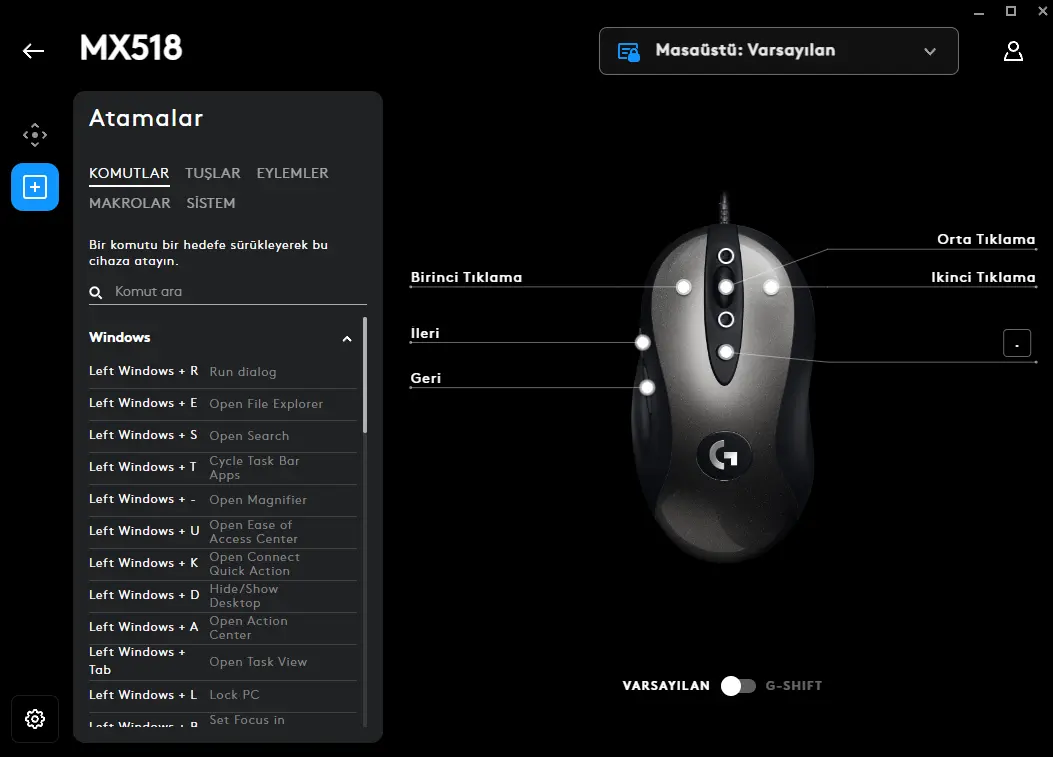The height and width of the screenshot is (757, 1053).
Task: Select Left Windows + Tab Open Task View
Action: [223, 662]
